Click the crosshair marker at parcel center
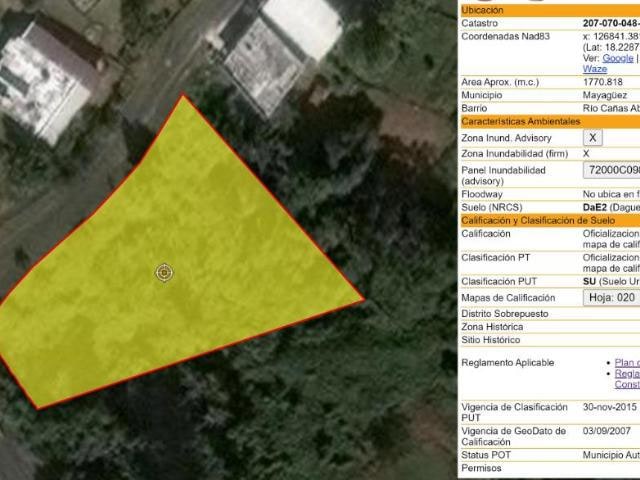This screenshot has width=640, height=480. pos(166,272)
